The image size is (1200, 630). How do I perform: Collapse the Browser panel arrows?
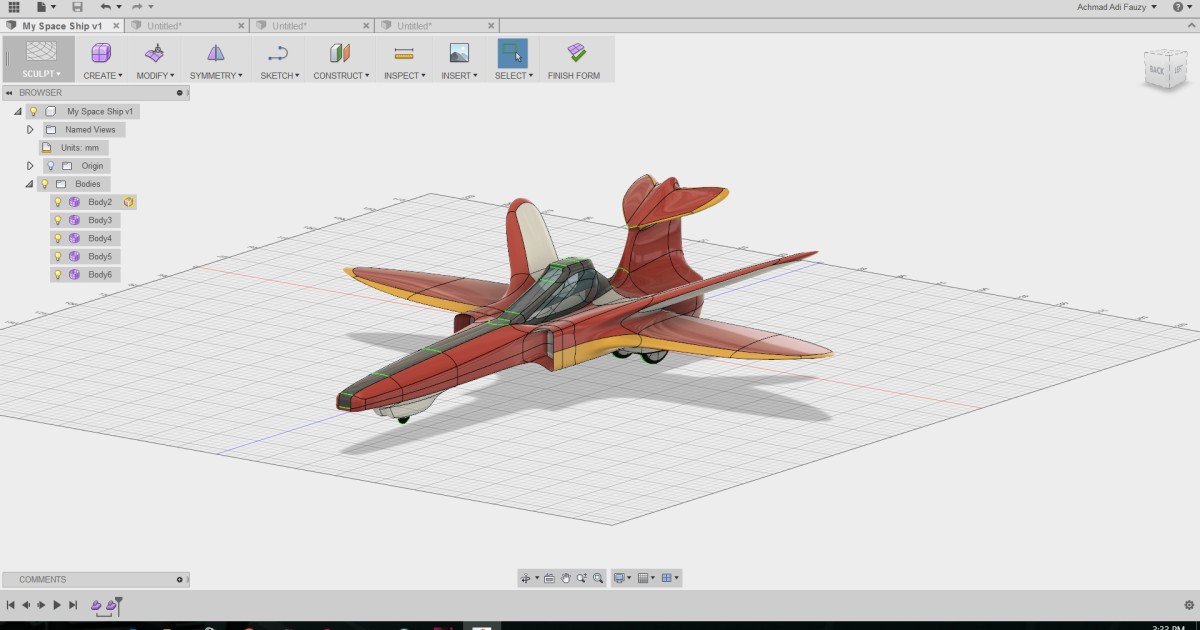(11, 93)
